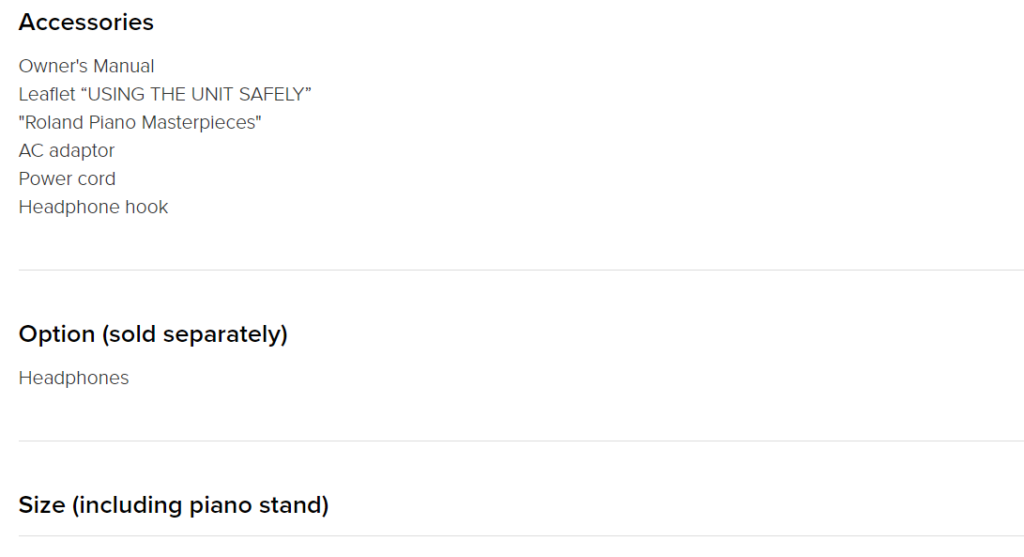
Task: Click the word Leaflet in the accessories list
Action: [47, 94]
